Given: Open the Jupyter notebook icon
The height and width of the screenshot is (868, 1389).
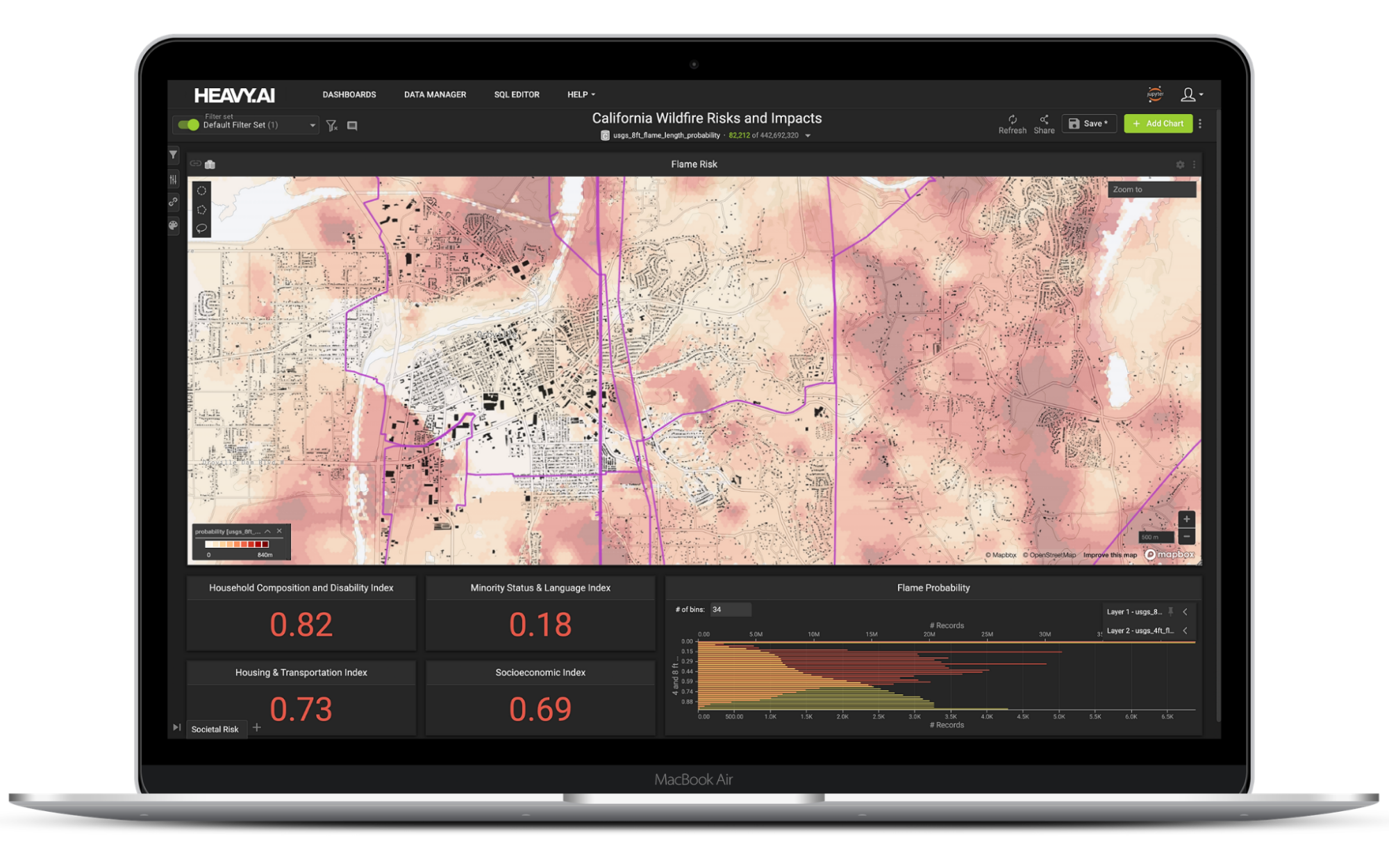Looking at the screenshot, I should pyautogui.click(x=1155, y=94).
